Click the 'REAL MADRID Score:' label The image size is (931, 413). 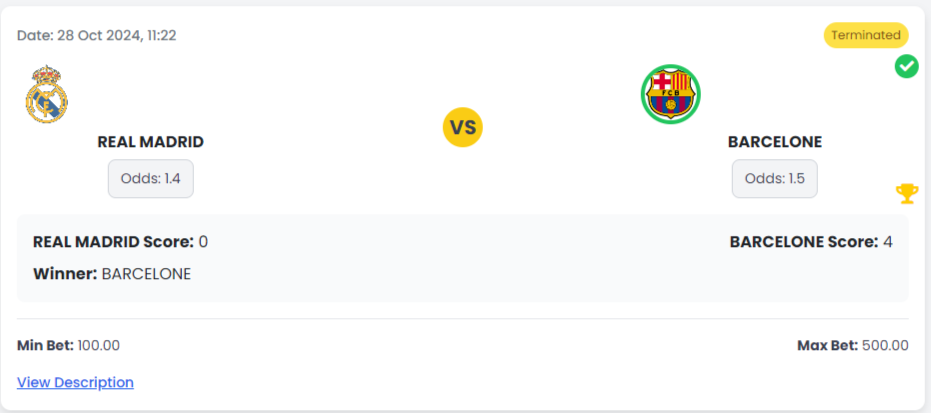[113, 242]
